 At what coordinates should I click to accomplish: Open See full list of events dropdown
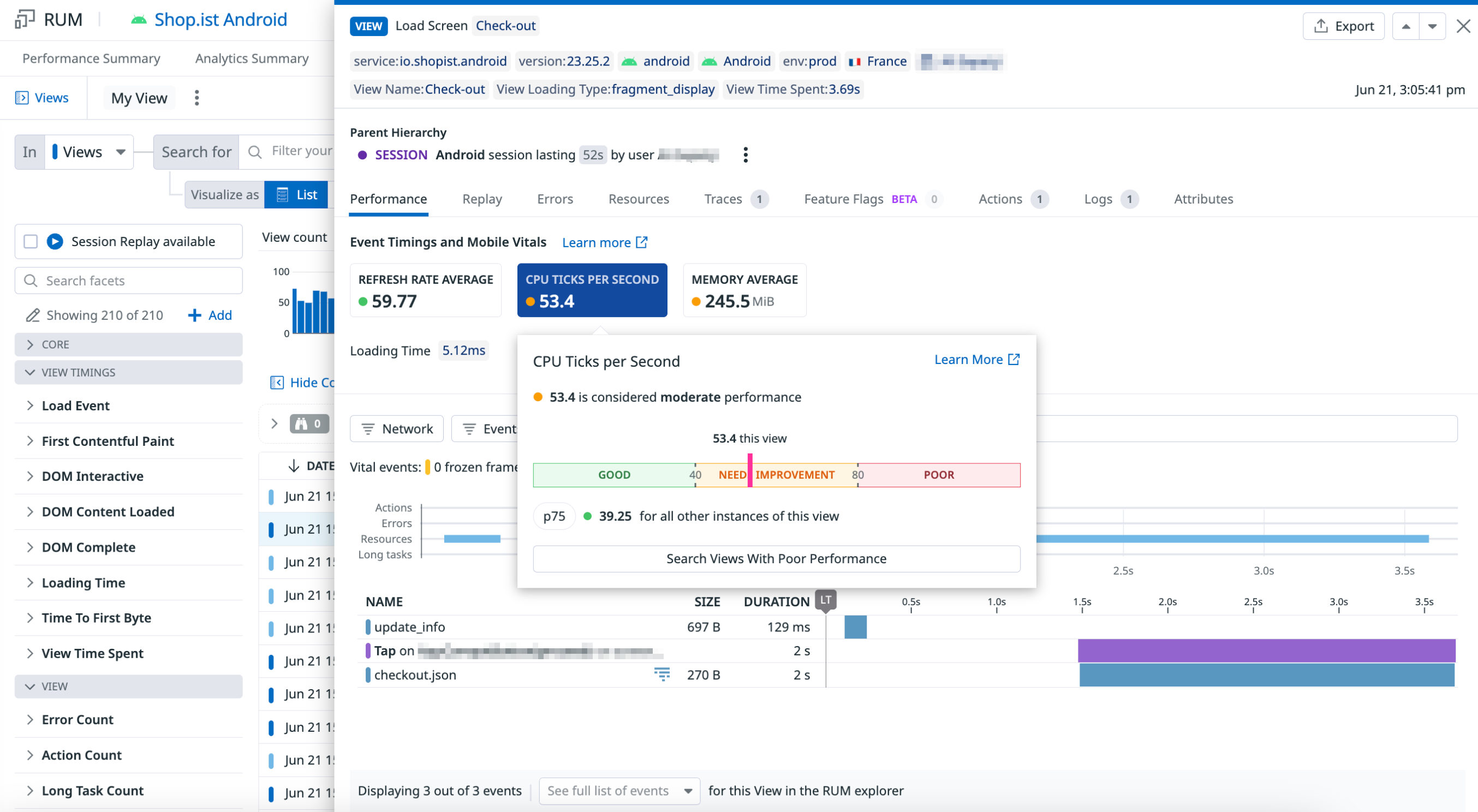pyautogui.click(x=619, y=791)
